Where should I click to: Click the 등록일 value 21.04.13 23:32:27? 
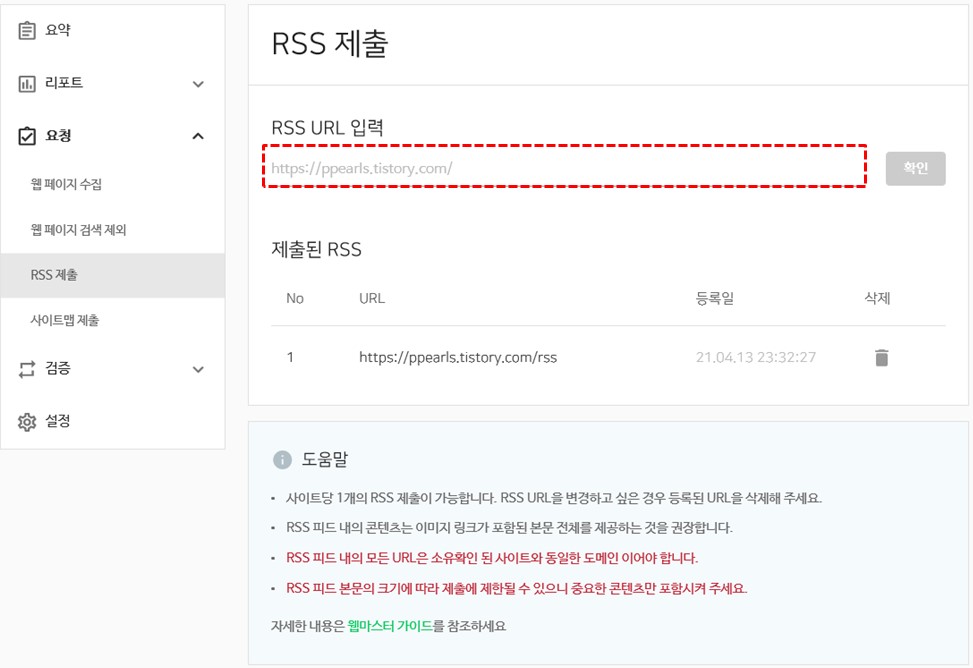pos(755,358)
